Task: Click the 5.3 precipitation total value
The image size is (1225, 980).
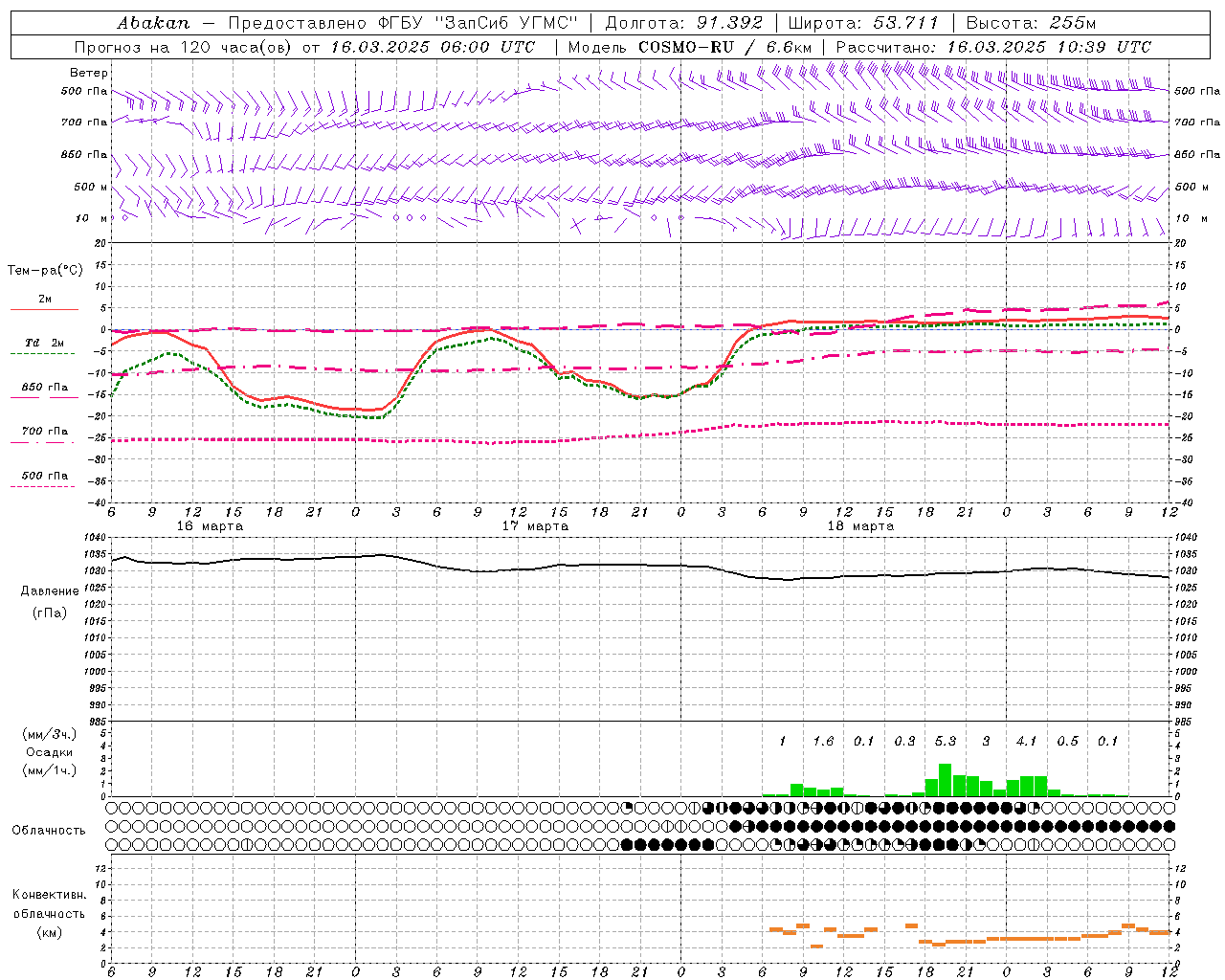Action: pos(945,742)
